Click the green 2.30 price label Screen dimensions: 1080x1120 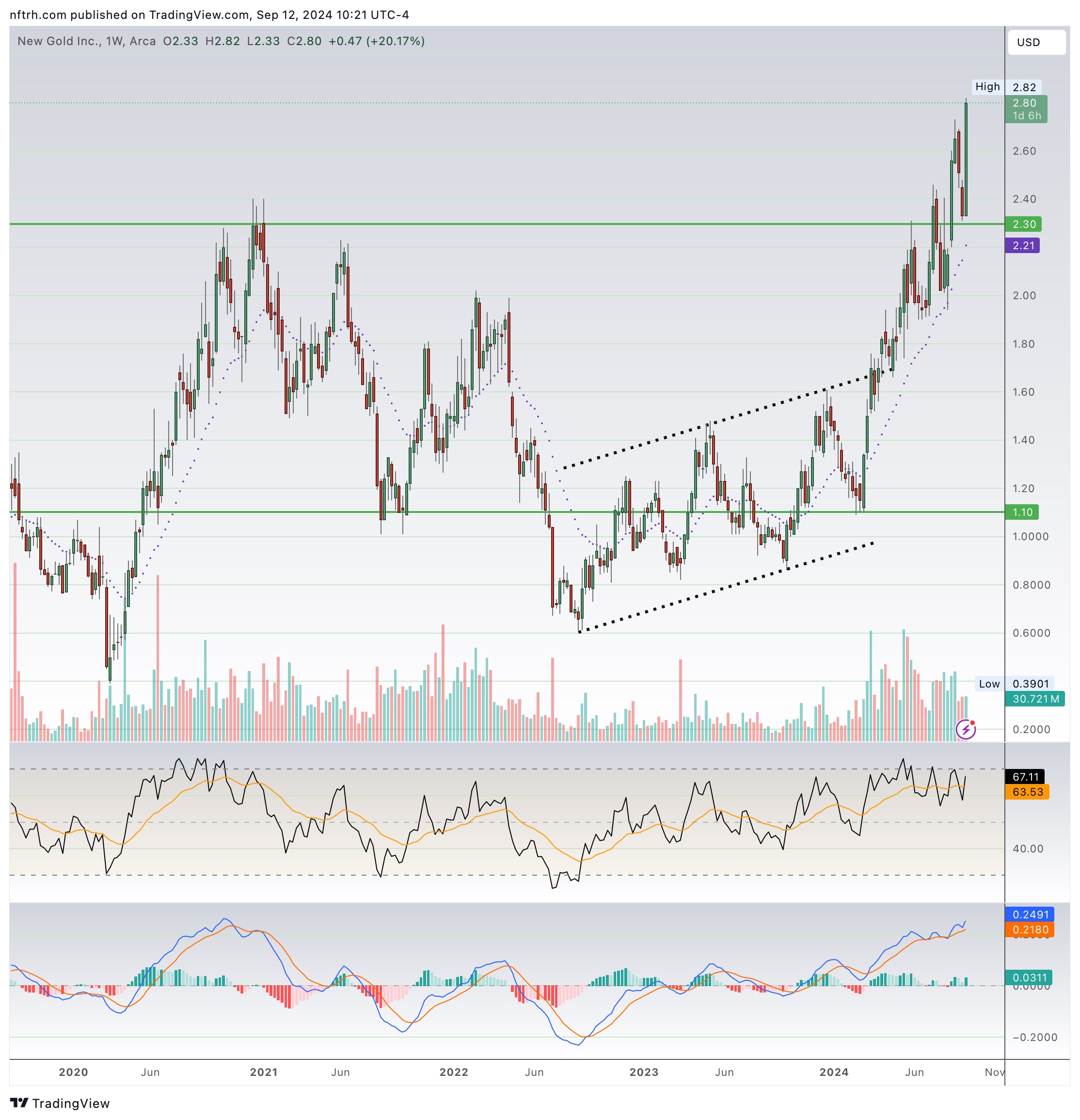tap(1023, 224)
